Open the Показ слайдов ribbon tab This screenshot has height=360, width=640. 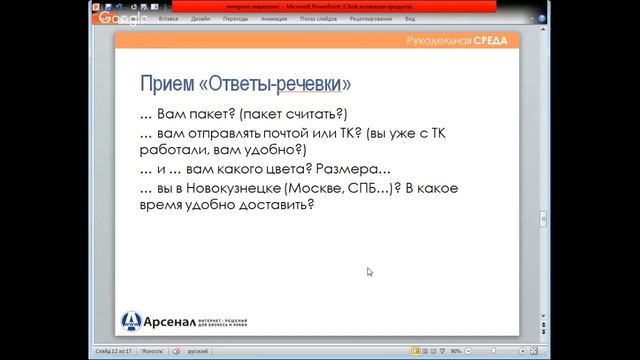[318, 19]
